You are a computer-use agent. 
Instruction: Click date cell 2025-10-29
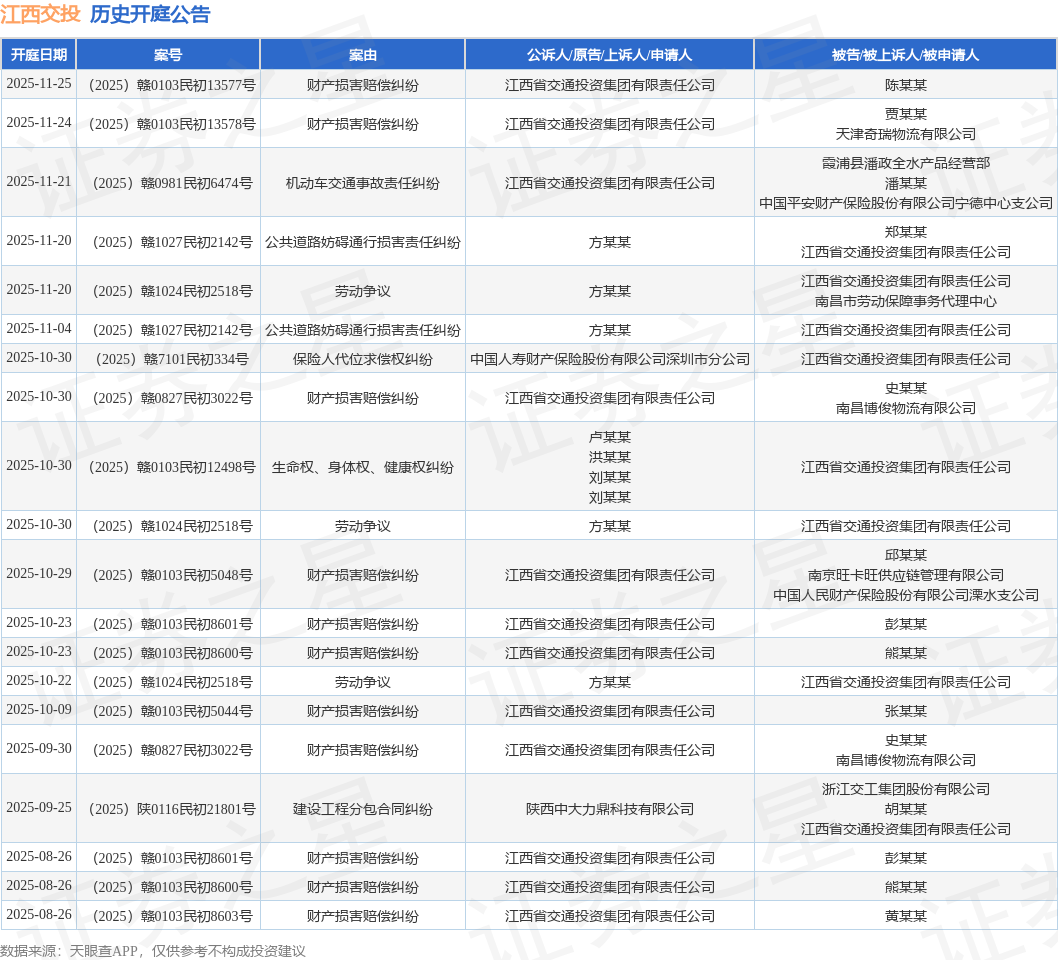coord(38,573)
